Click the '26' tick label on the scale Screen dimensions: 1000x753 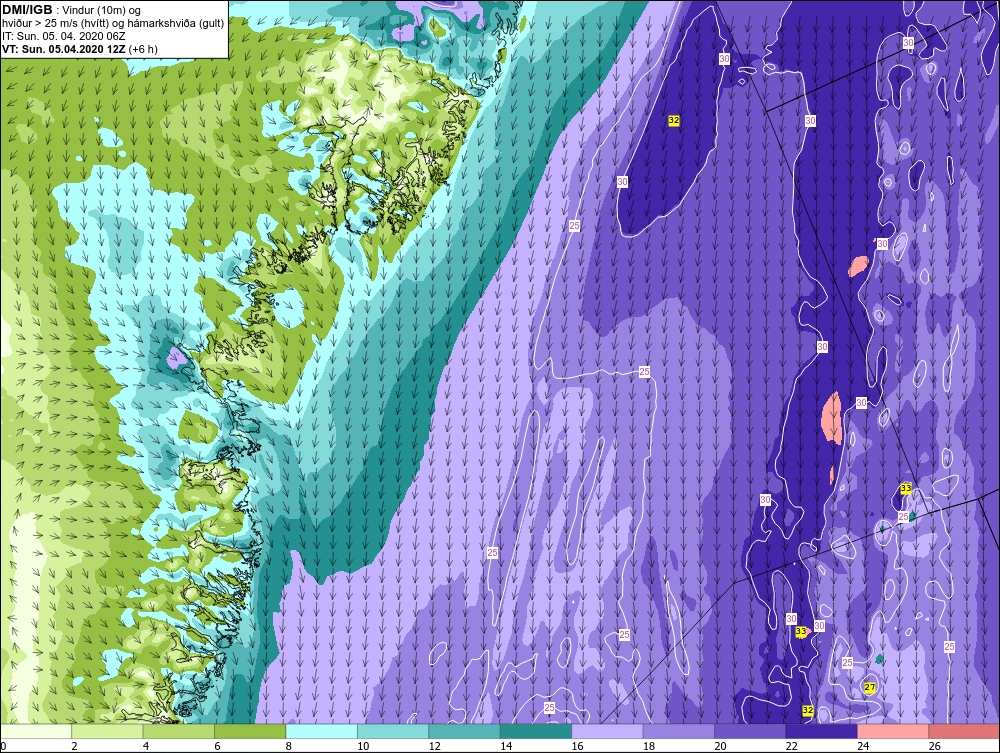(934, 746)
